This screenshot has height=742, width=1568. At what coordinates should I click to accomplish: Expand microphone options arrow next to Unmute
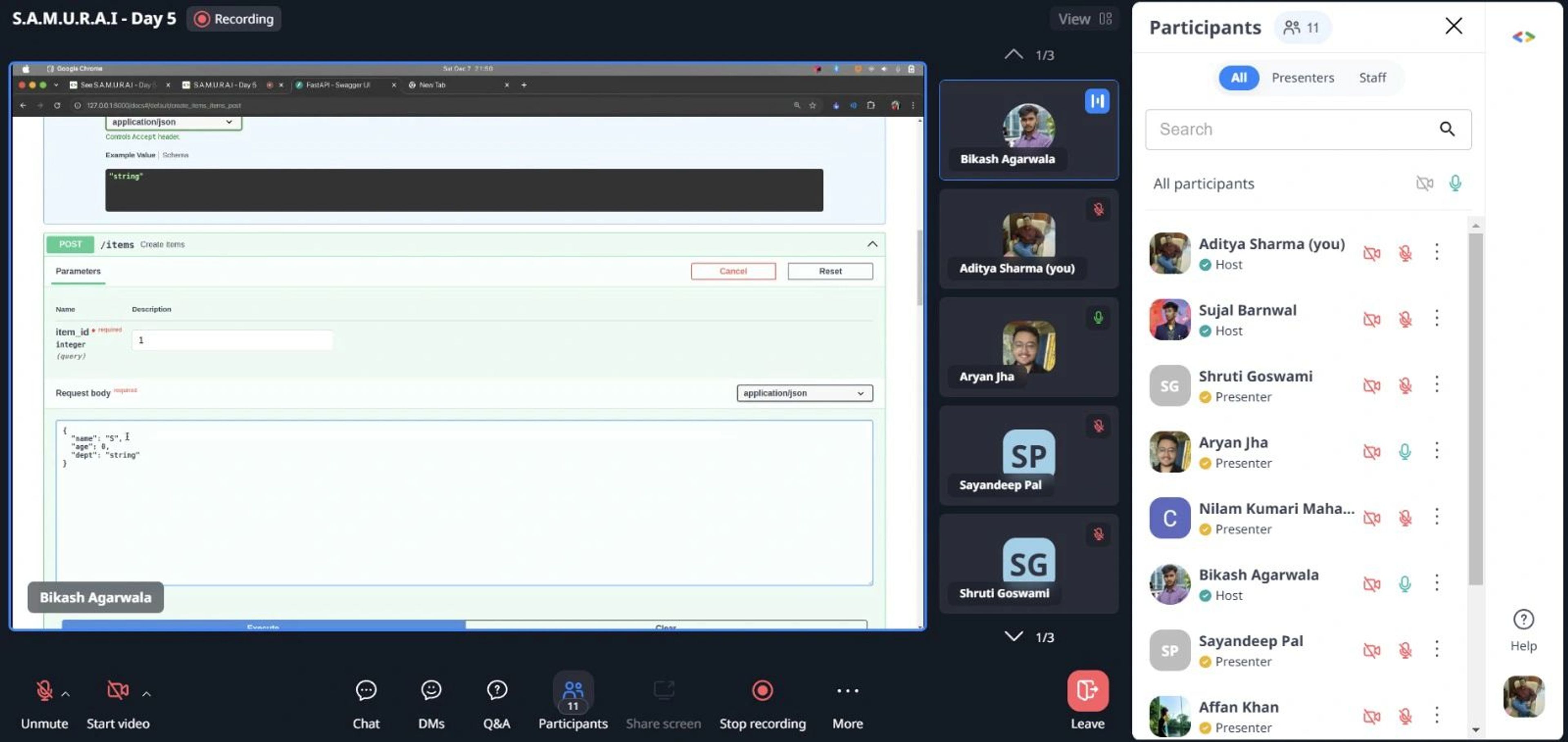pos(66,693)
